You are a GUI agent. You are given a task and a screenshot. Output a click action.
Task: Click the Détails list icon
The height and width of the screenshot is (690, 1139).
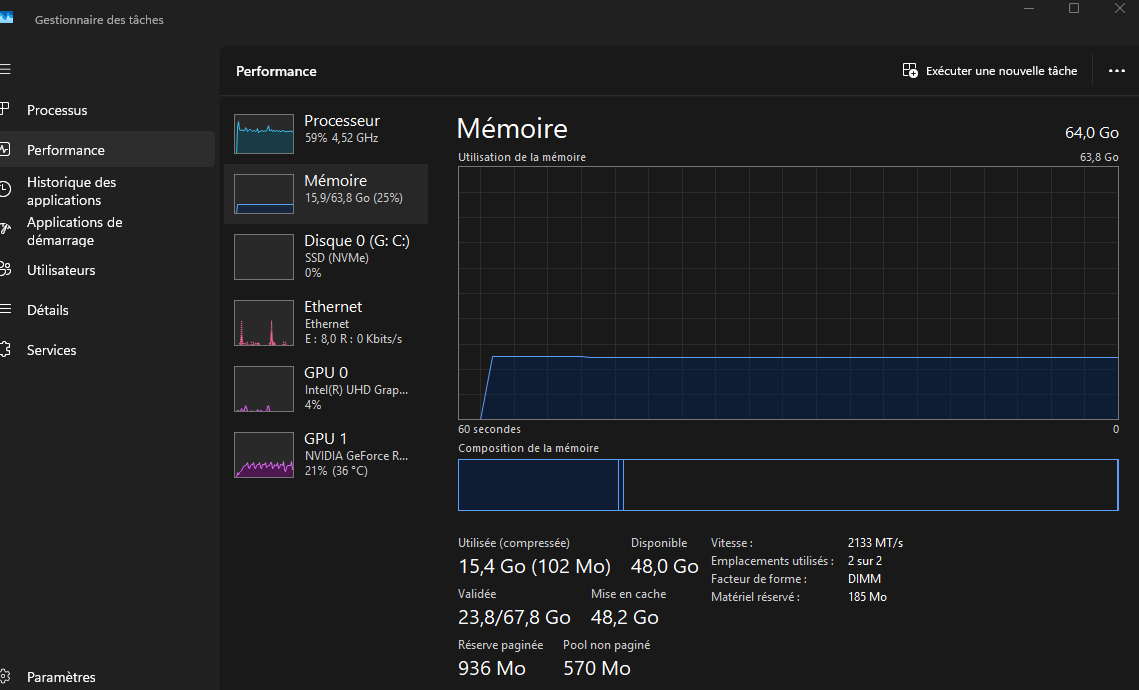click(5, 309)
